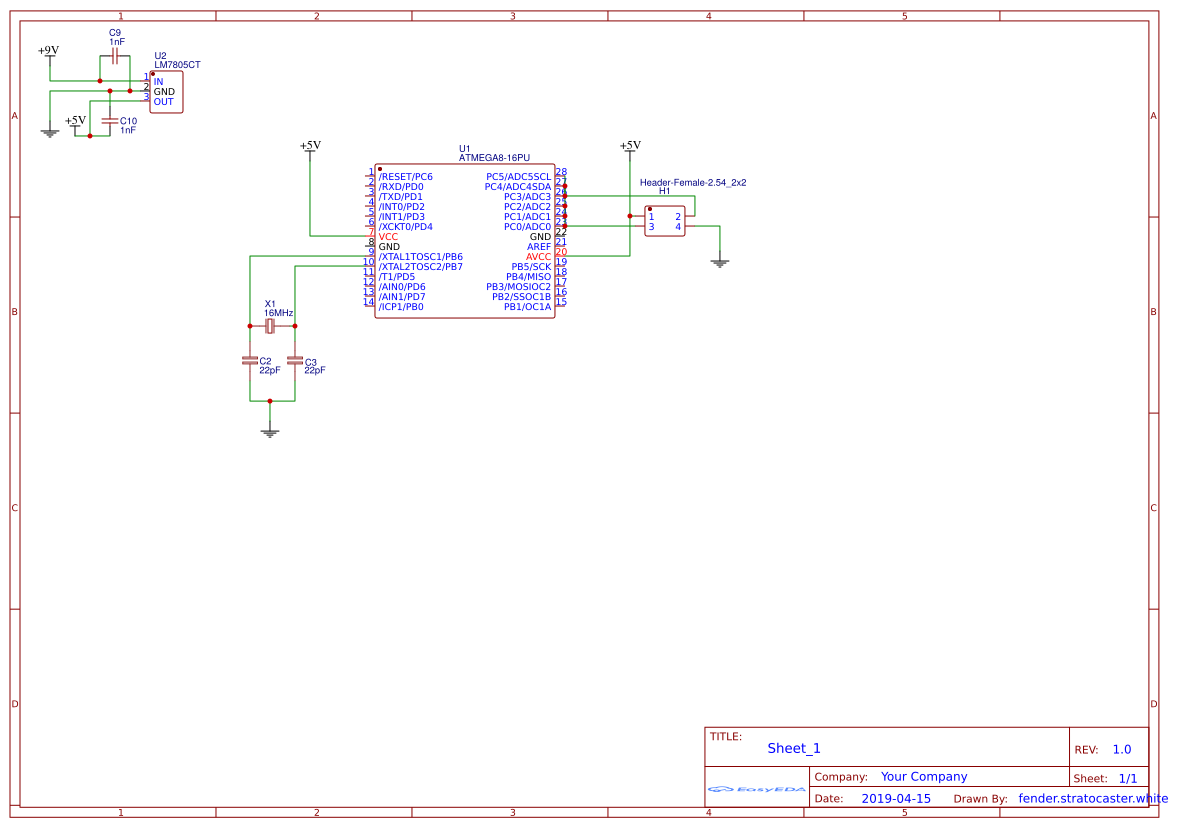Screen dimensions: 1177x828
Task: Select the 16MHz crystal X1
Action: tap(270, 326)
